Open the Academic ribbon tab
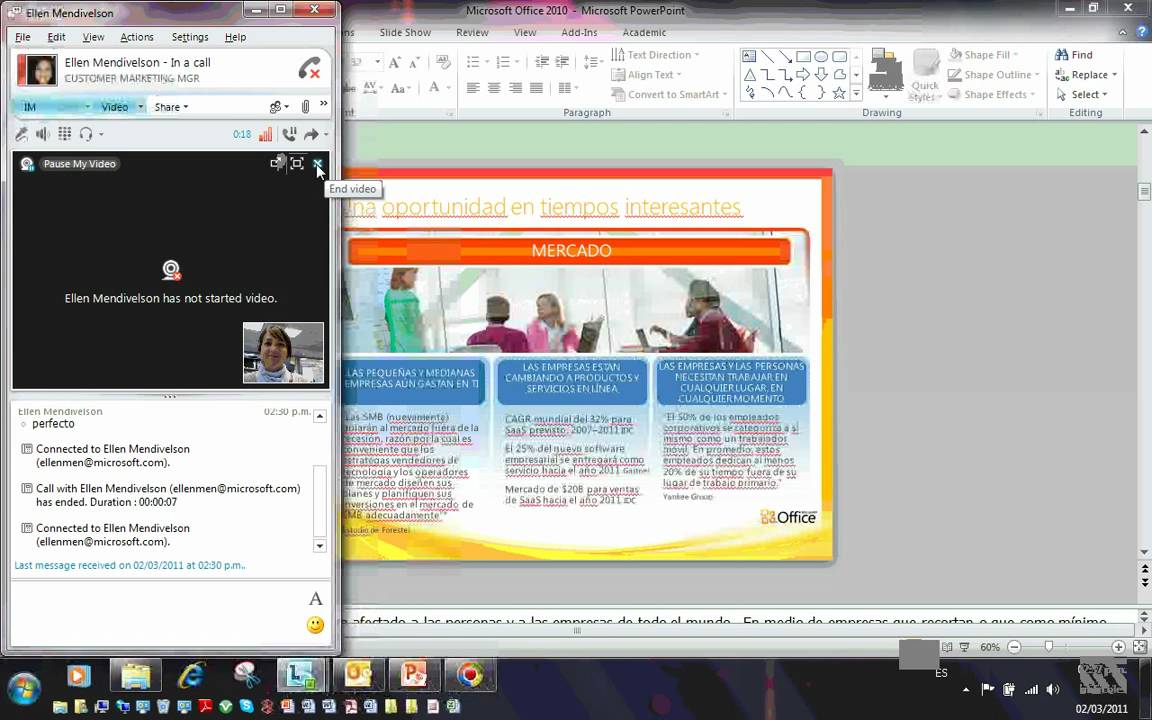The width and height of the screenshot is (1152, 720). (x=644, y=32)
